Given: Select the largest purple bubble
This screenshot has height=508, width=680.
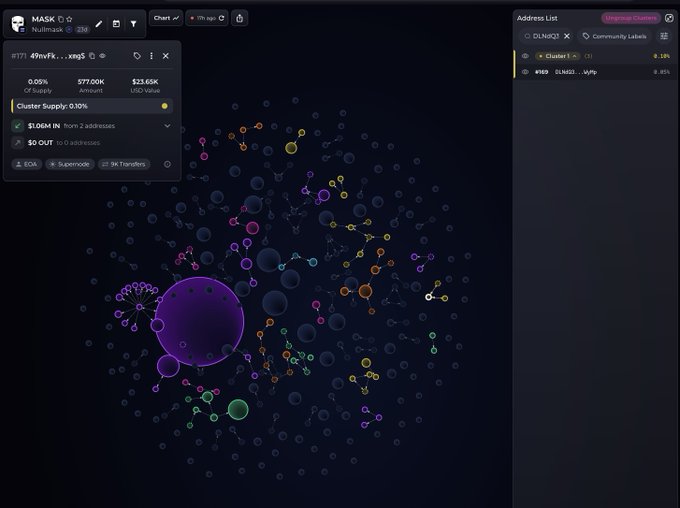Looking at the screenshot, I should click(x=199, y=321).
